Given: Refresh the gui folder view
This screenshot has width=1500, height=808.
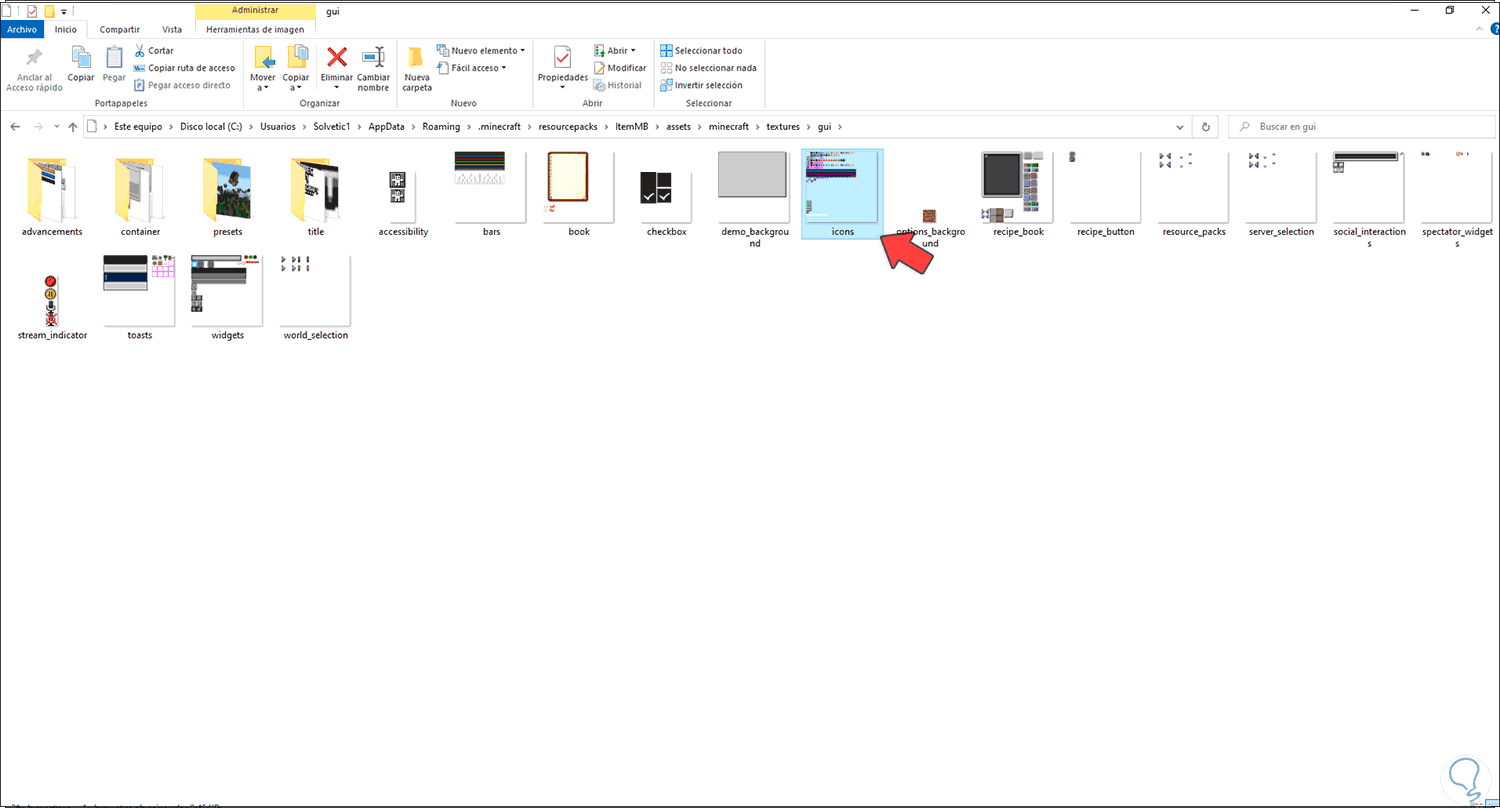Looking at the screenshot, I should pos(1205,127).
